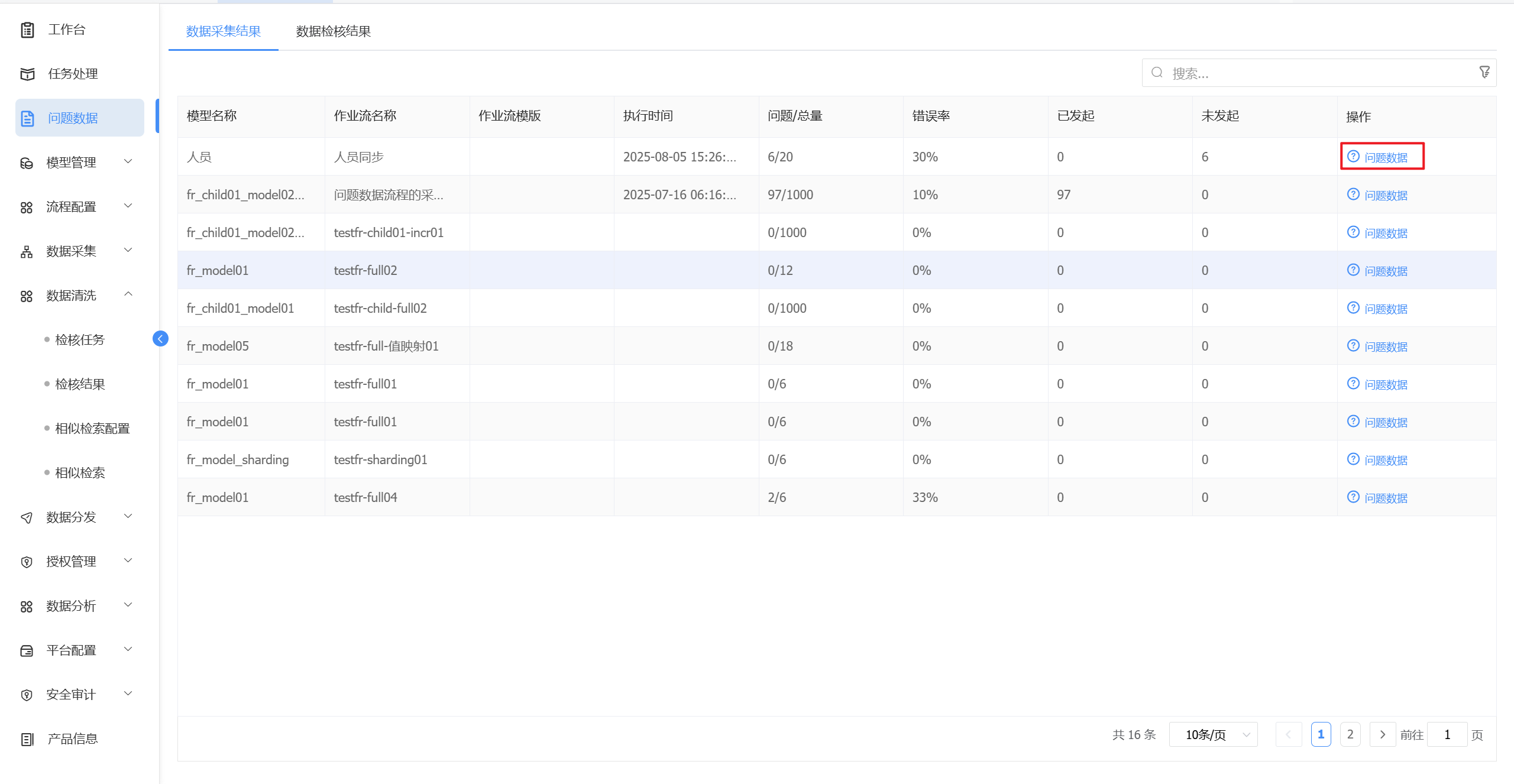Click the 产品信息 sidebar icon
This screenshot has width=1514, height=784.
point(27,739)
